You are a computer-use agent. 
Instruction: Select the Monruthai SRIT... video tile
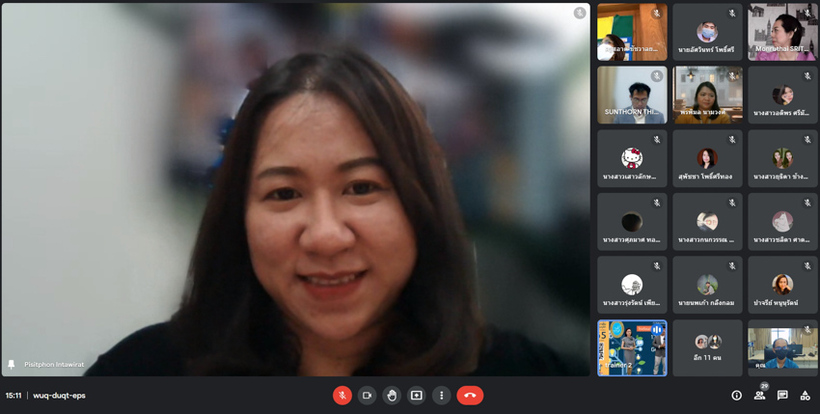(x=782, y=31)
